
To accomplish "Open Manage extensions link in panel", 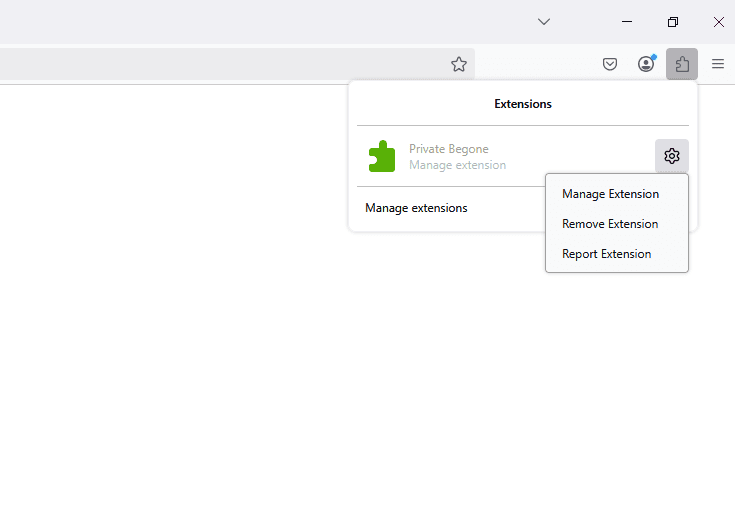I will pyautogui.click(x=416, y=208).
